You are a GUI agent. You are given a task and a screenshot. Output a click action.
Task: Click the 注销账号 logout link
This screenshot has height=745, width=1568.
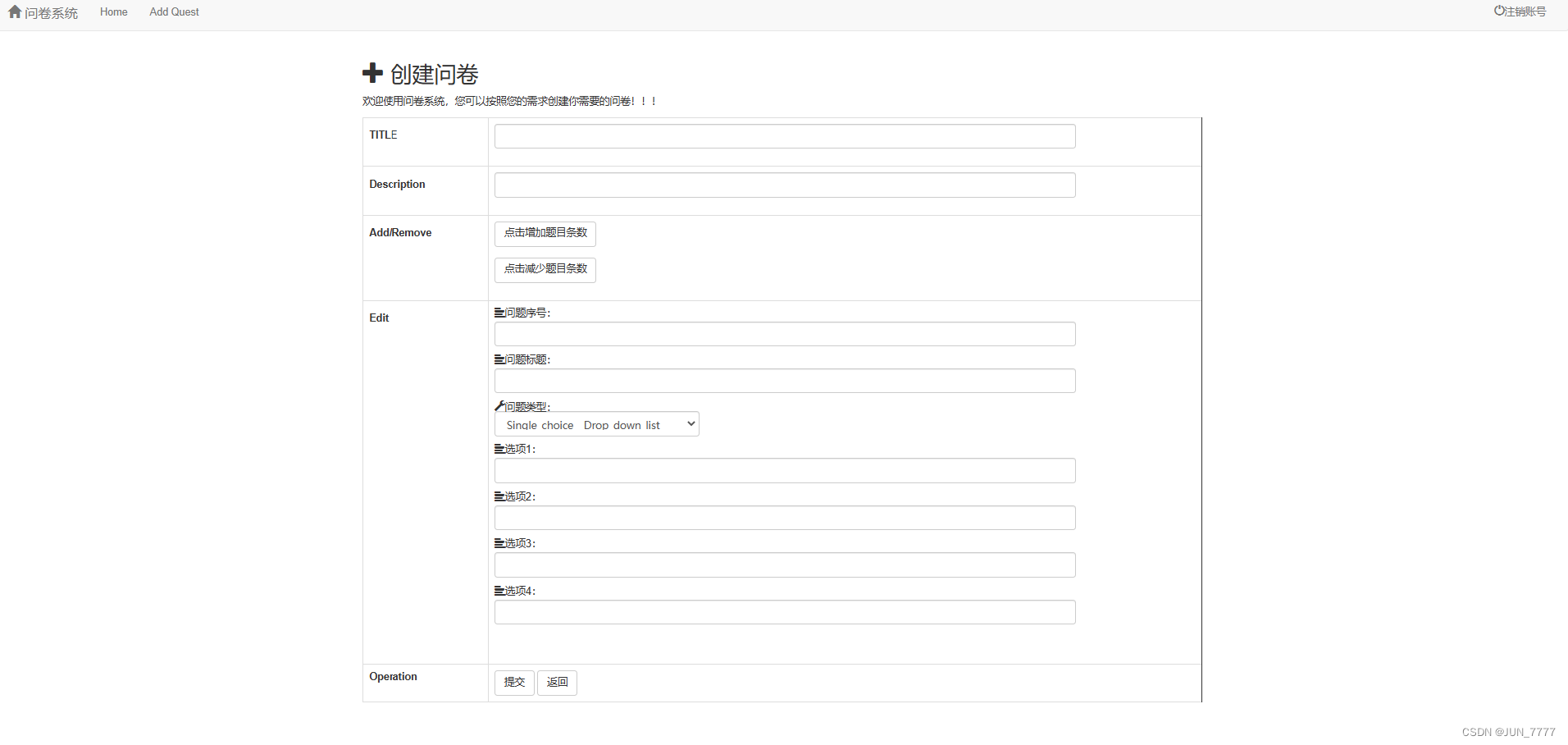coord(1525,11)
